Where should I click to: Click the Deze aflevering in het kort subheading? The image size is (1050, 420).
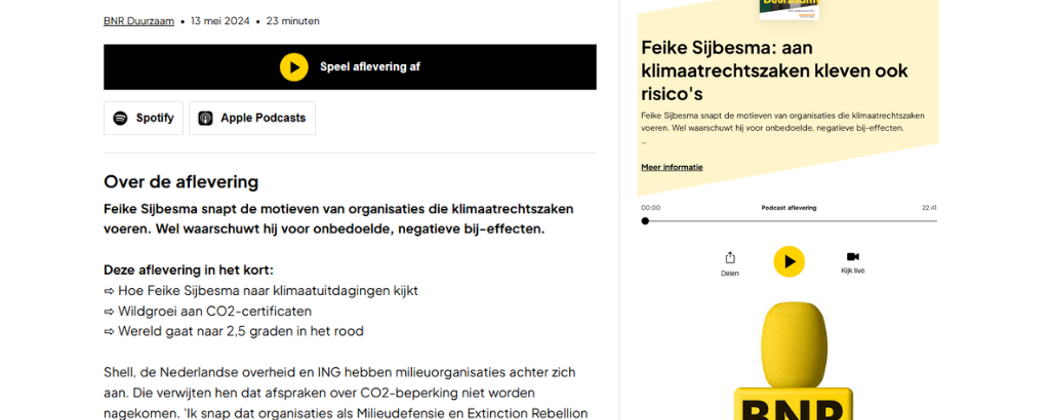click(188, 270)
